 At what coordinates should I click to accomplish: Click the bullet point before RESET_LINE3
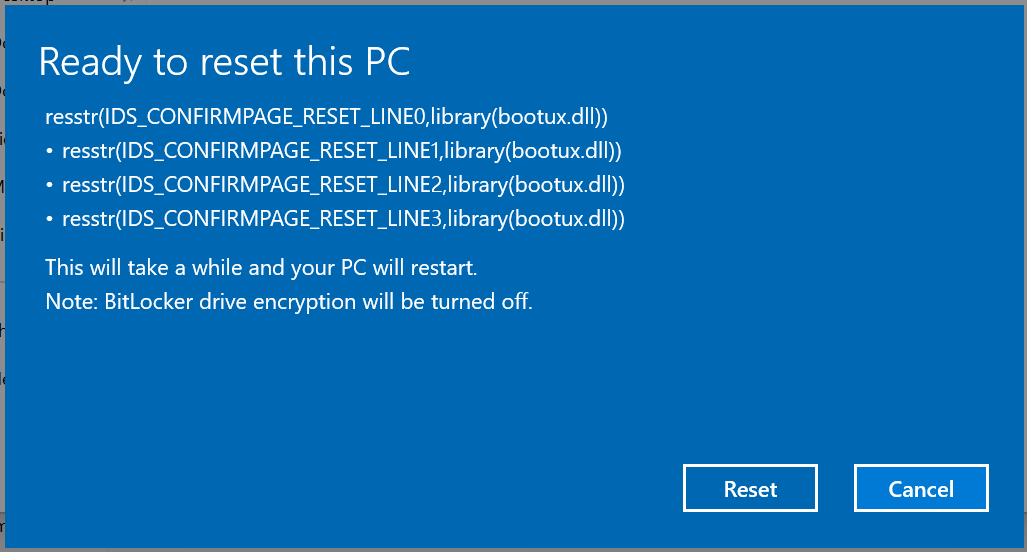click(x=50, y=219)
